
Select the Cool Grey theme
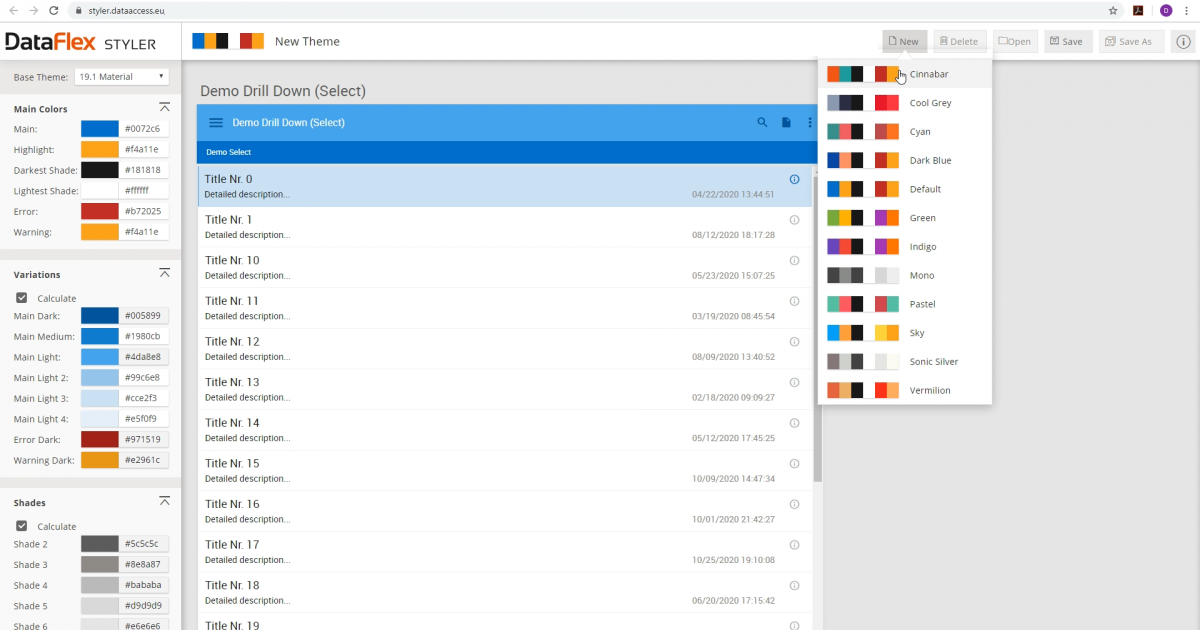point(905,103)
